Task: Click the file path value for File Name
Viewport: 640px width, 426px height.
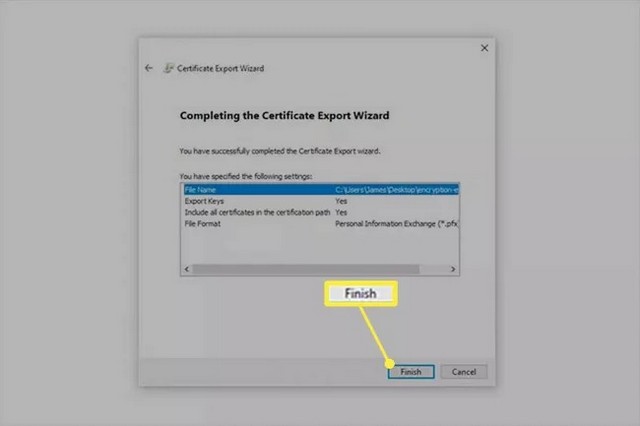Action: 397,189
